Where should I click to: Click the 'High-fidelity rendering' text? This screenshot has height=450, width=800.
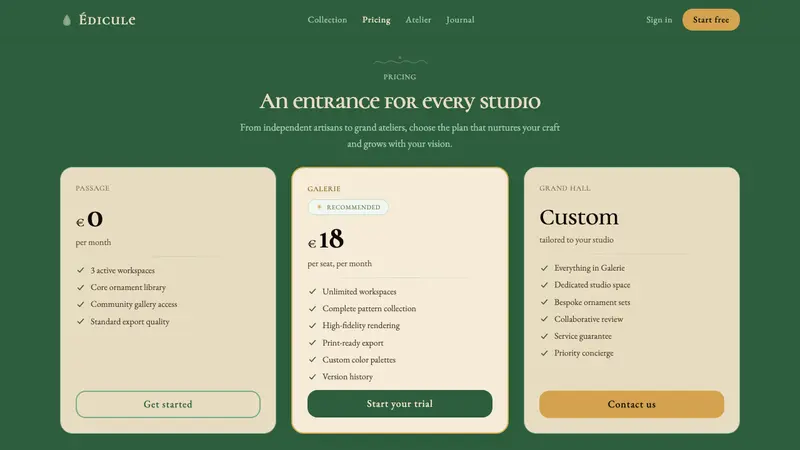[x=361, y=326]
